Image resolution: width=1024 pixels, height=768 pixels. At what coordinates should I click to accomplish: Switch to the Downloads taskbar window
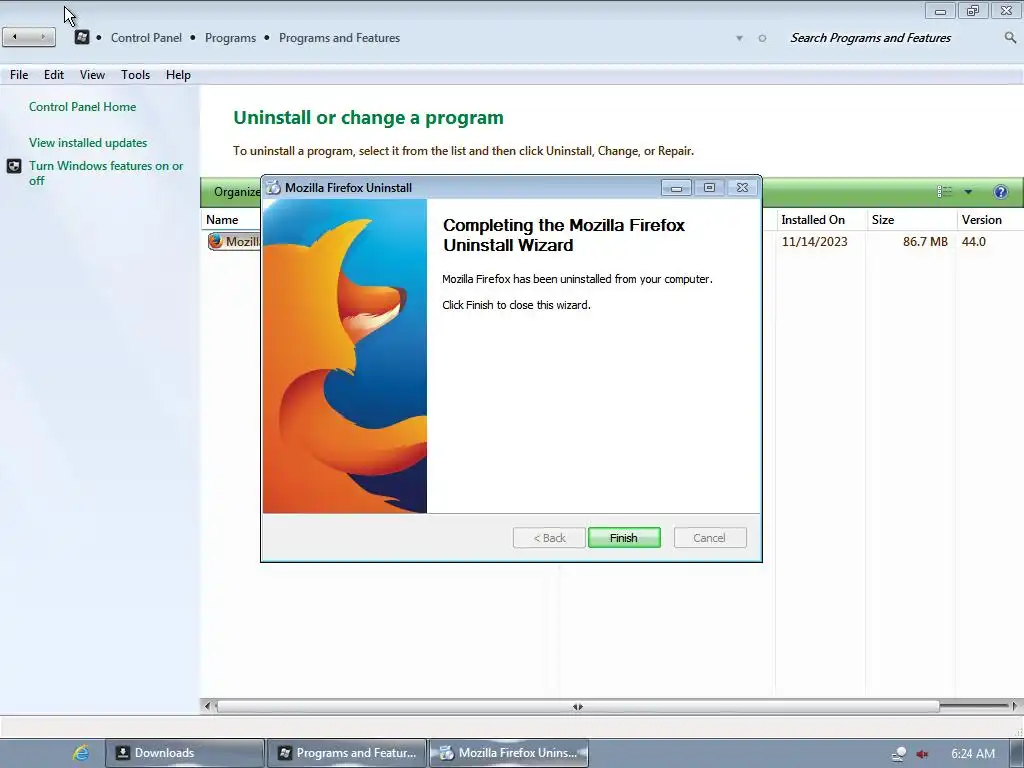(x=185, y=753)
